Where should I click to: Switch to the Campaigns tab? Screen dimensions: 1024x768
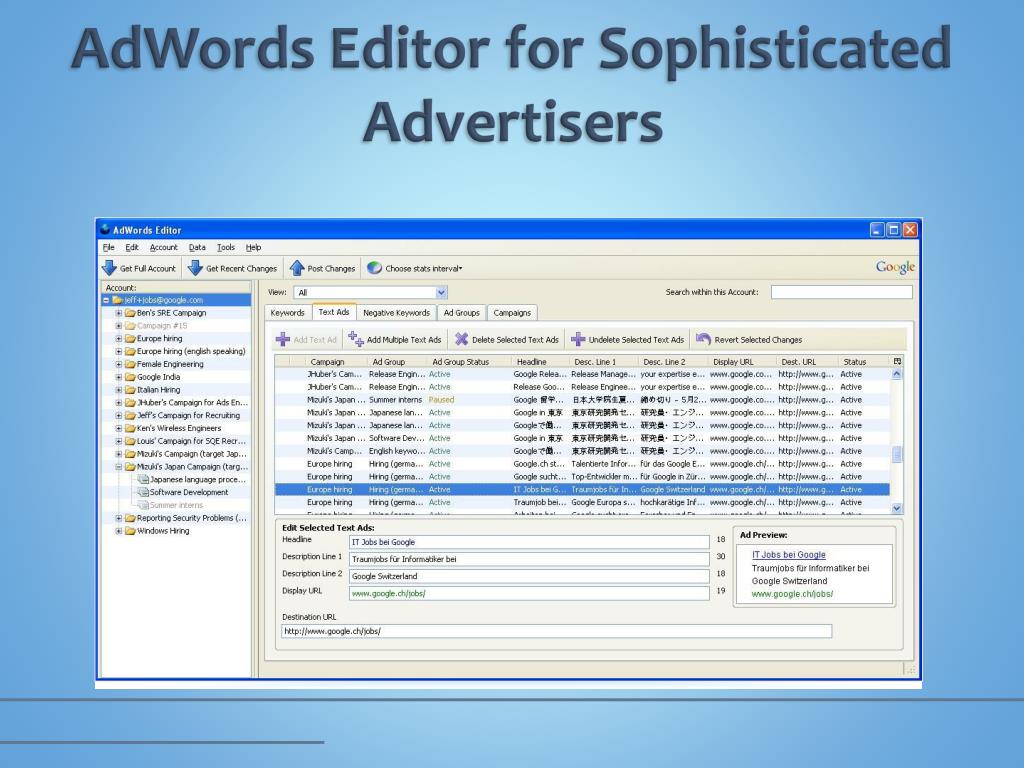tap(512, 313)
